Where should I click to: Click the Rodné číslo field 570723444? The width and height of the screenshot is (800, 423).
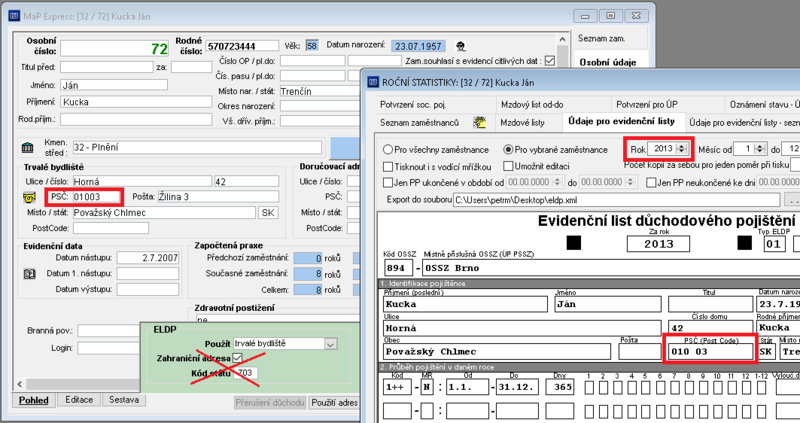click(x=242, y=46)
